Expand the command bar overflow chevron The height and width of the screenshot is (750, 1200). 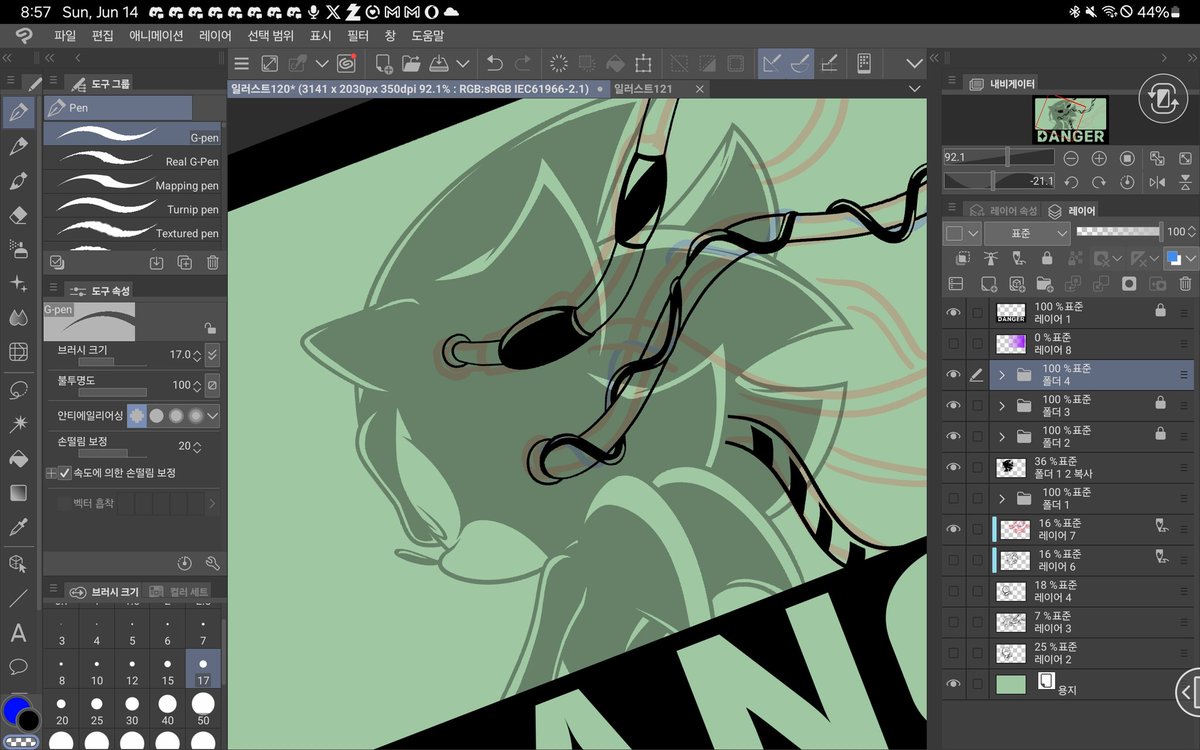coord(914,64)
